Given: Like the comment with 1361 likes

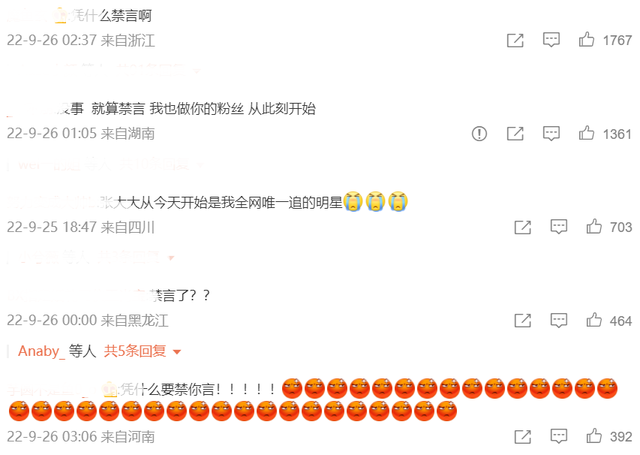Looking at the screenshot, I should pyautogui.click(x=587, y=133).
